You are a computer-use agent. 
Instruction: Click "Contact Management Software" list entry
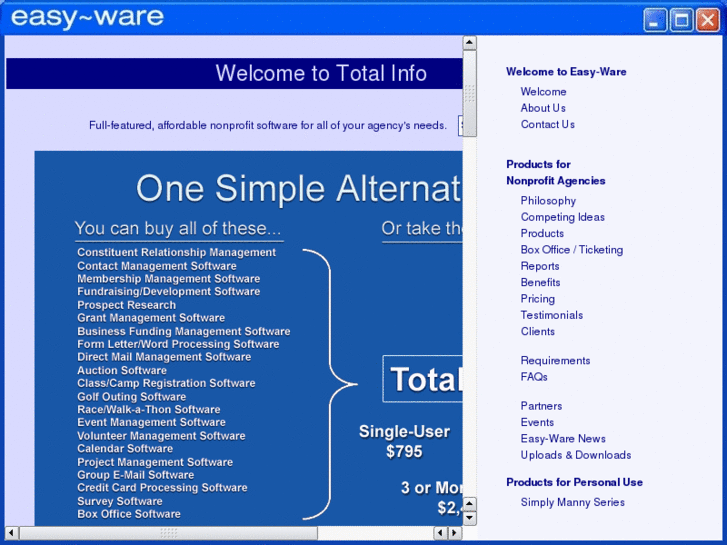pos(157,266)
